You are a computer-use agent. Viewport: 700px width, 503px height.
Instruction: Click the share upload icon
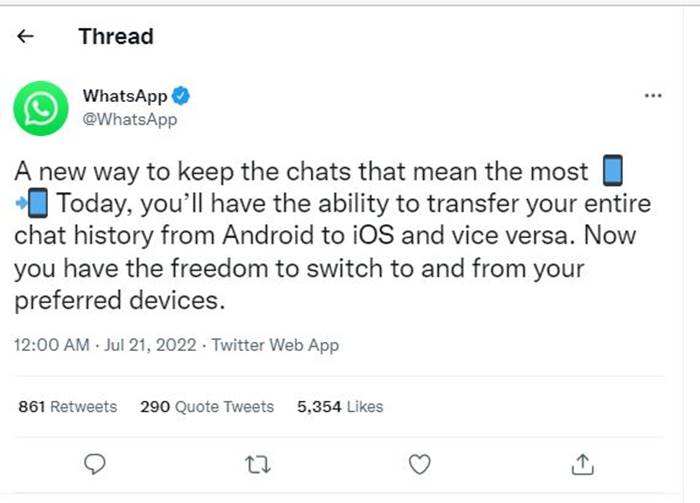coord(583,463)
